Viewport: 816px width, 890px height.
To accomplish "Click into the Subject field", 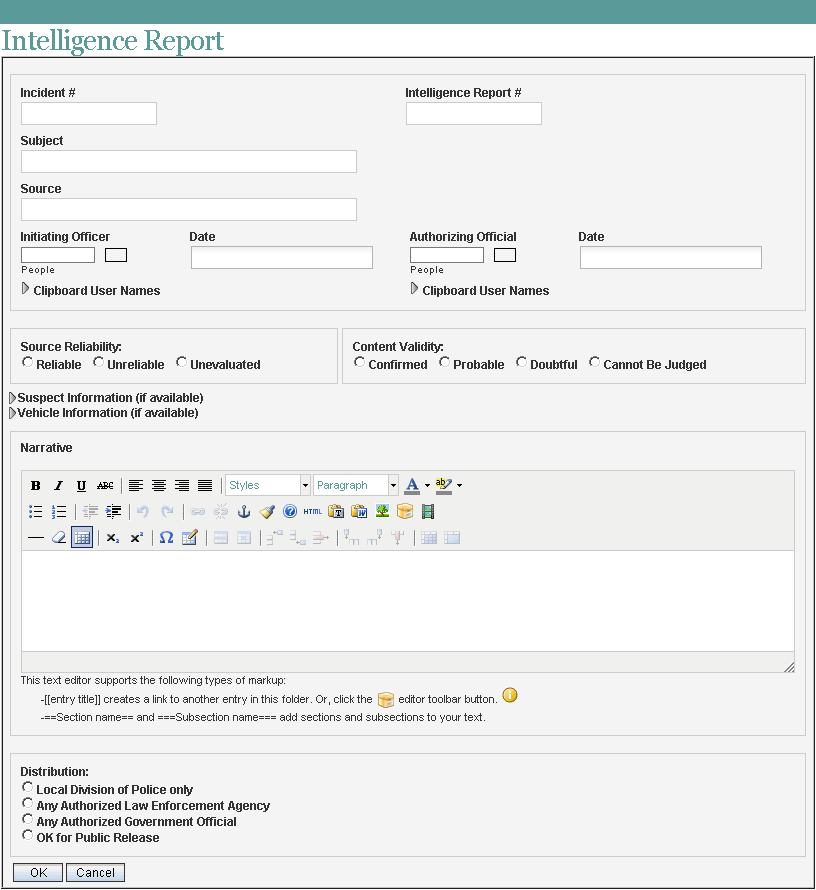I will [x=189, y=161].
